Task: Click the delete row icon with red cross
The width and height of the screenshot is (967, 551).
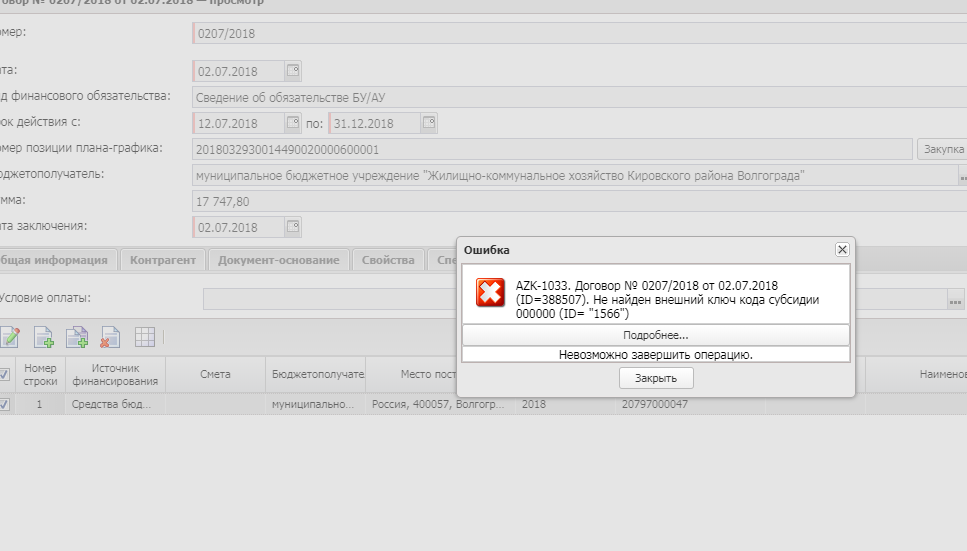Action: 110,337
